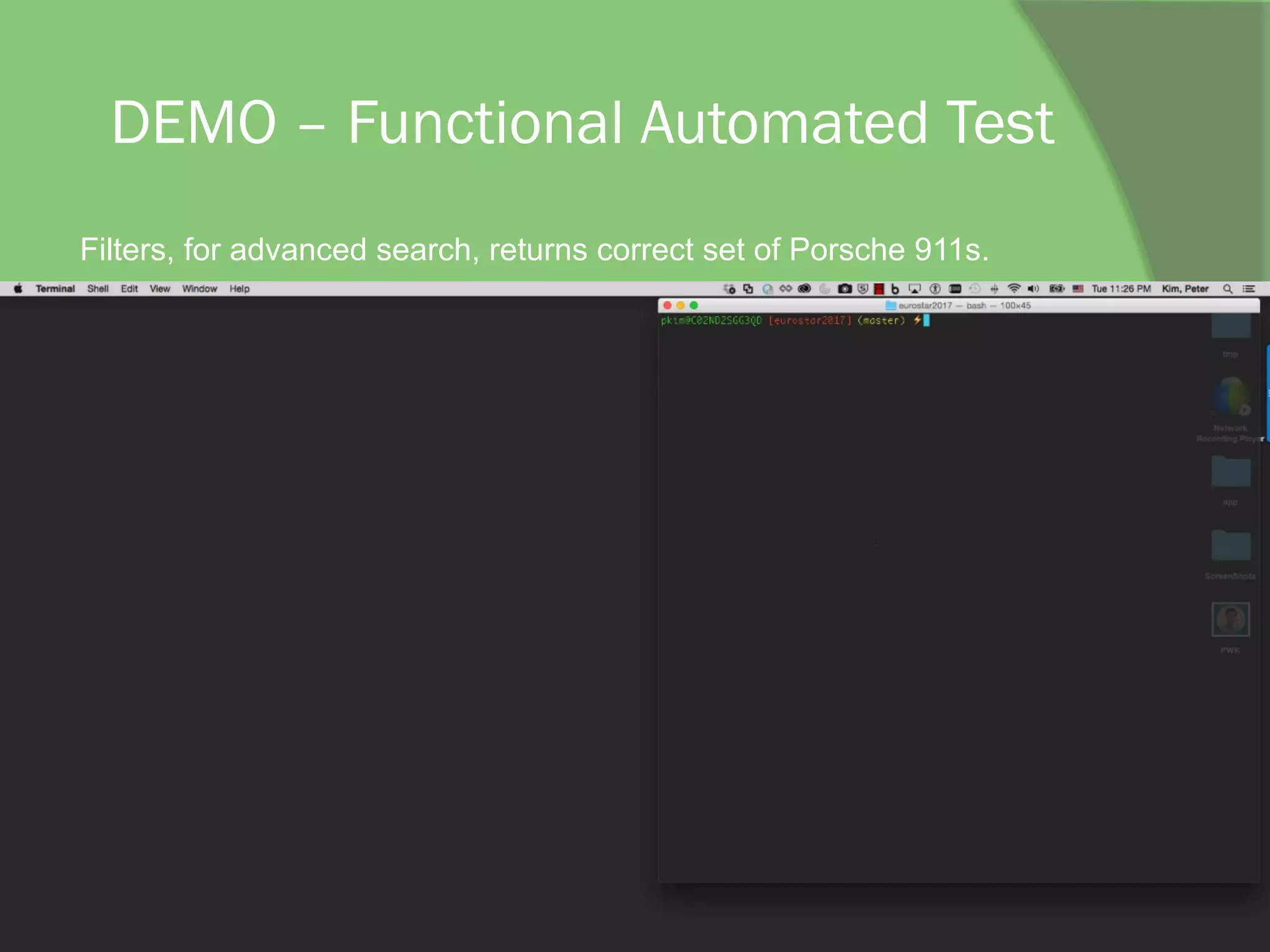Open the Window menu
Image resolution: width=1270 pixels, height=952 pixels.
200,289
